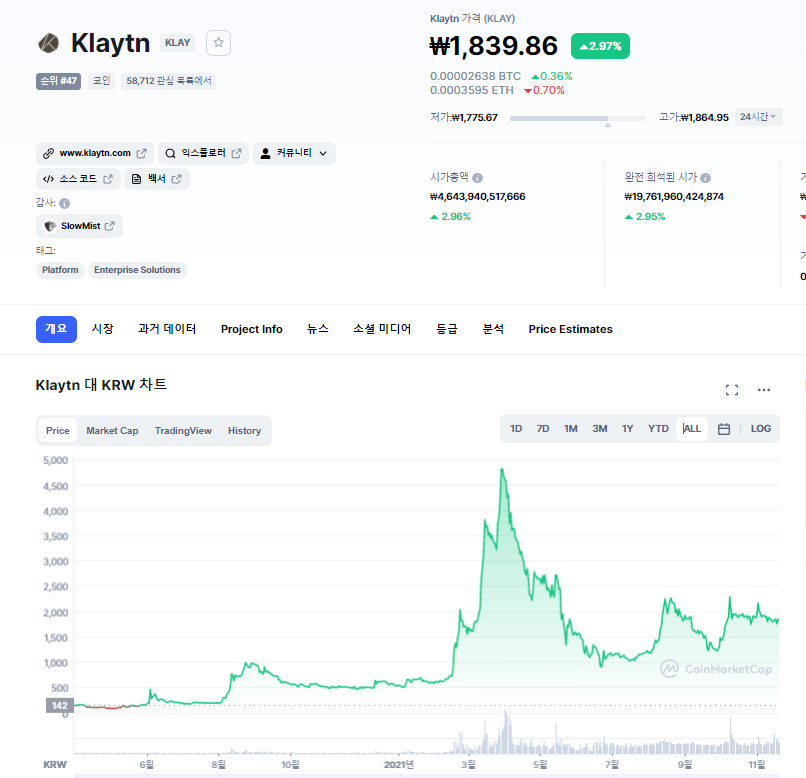Open the calendar date range picker

[x=724, y=429]
